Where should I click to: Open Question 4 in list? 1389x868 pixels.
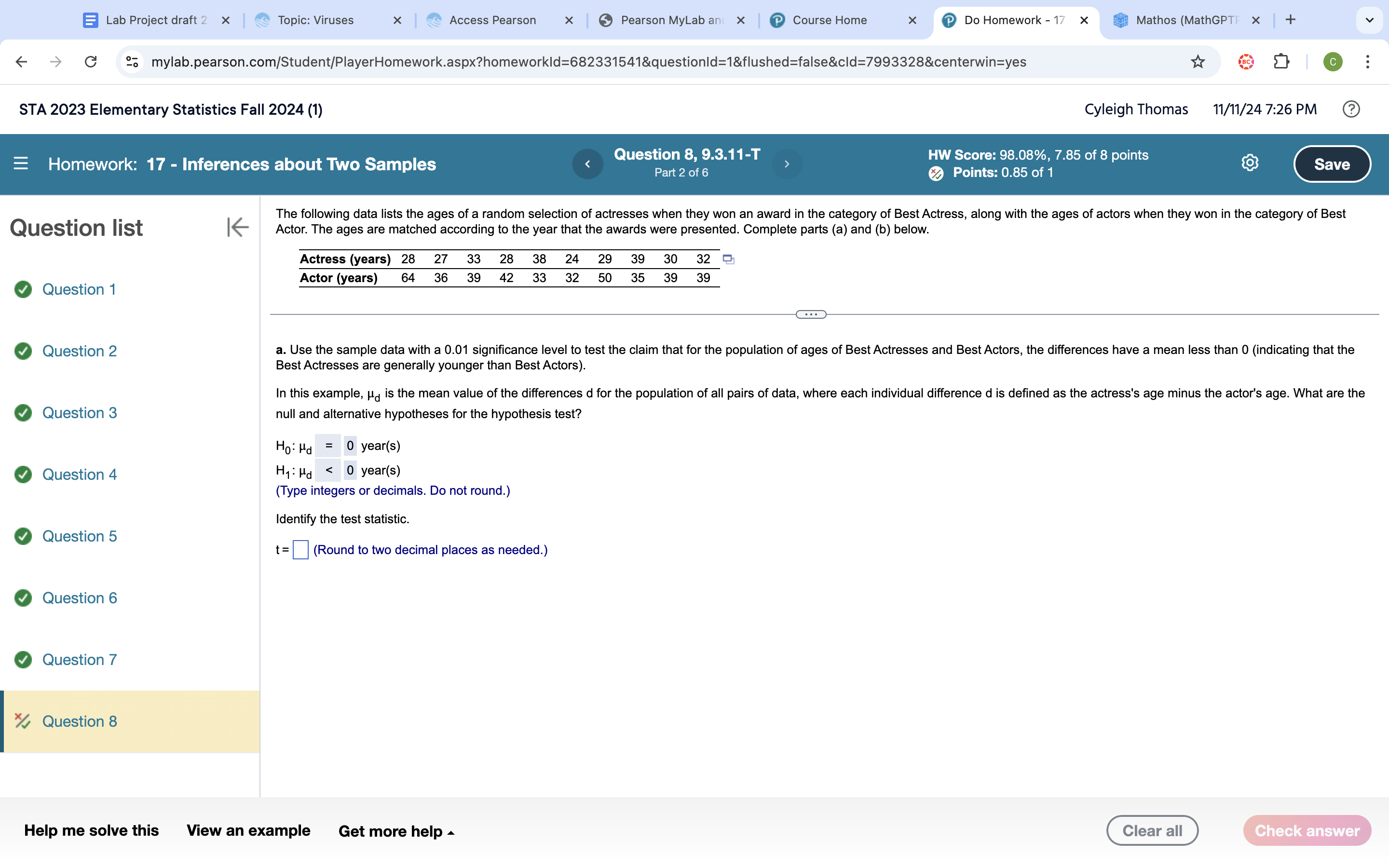click(79, 474)
